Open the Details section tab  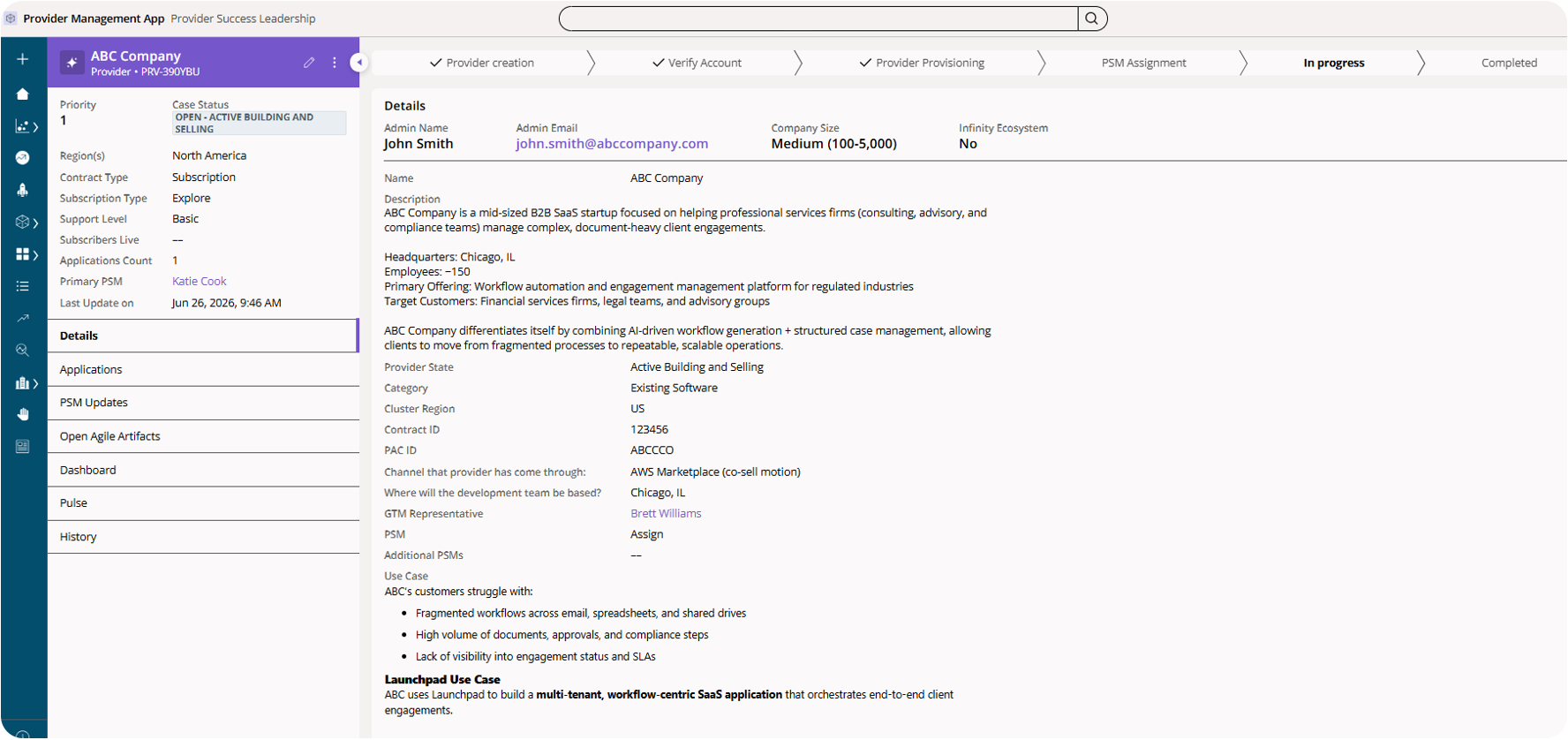pyautogui.click(x=203, y=336)
